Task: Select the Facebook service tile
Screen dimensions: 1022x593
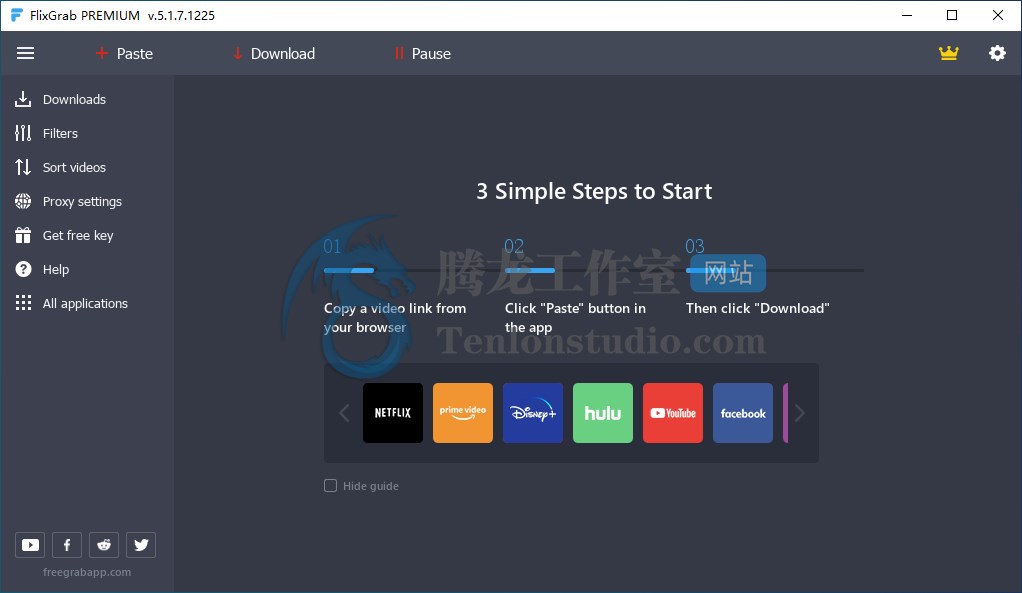Action: 743,413
